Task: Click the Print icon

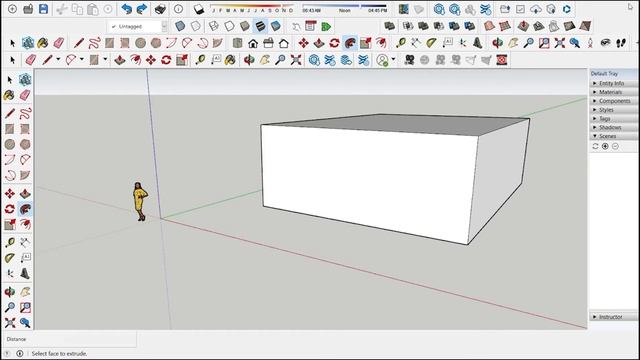Action: click(160, 9)
